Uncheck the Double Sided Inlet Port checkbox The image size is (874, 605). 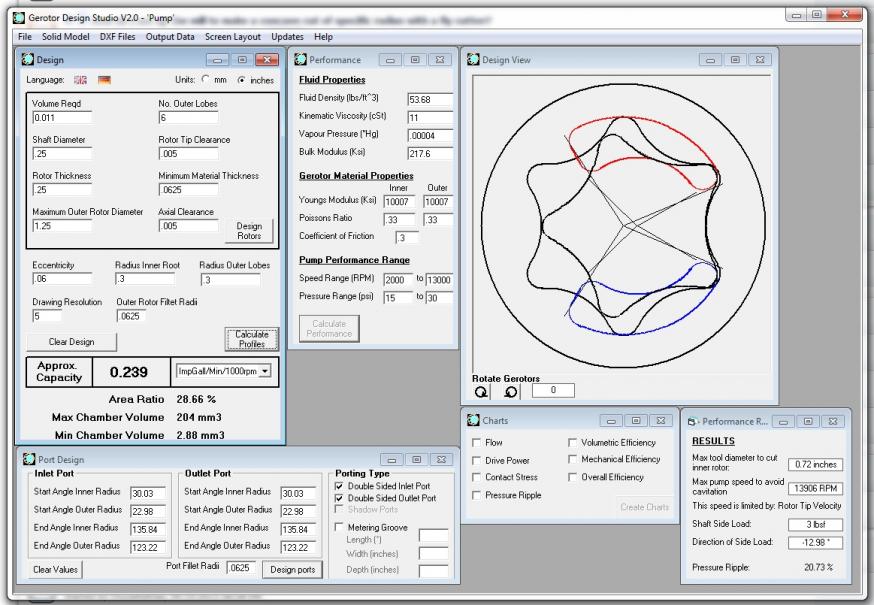[341, 486]
